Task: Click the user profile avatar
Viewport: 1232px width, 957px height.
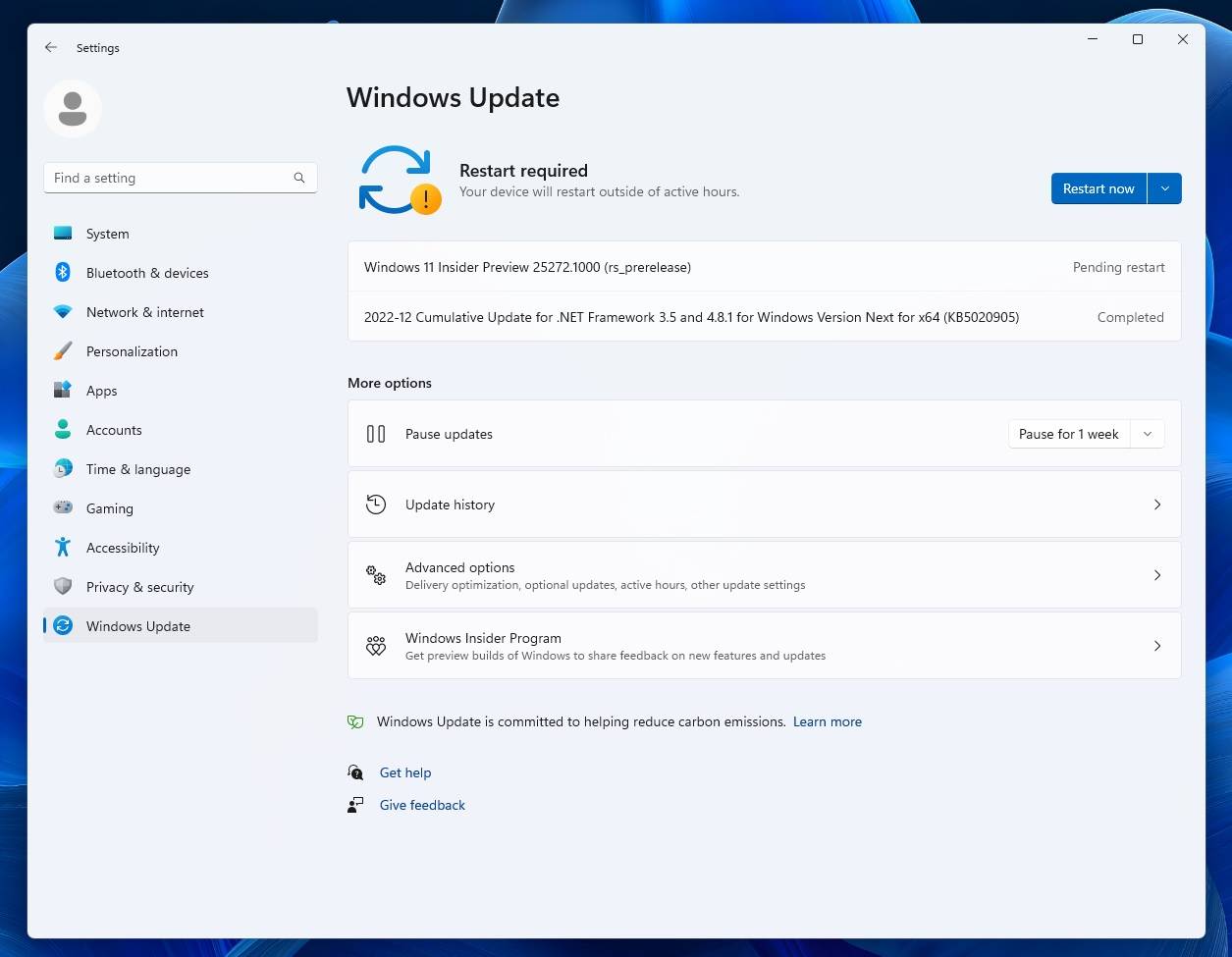Action: click(72, 108)
